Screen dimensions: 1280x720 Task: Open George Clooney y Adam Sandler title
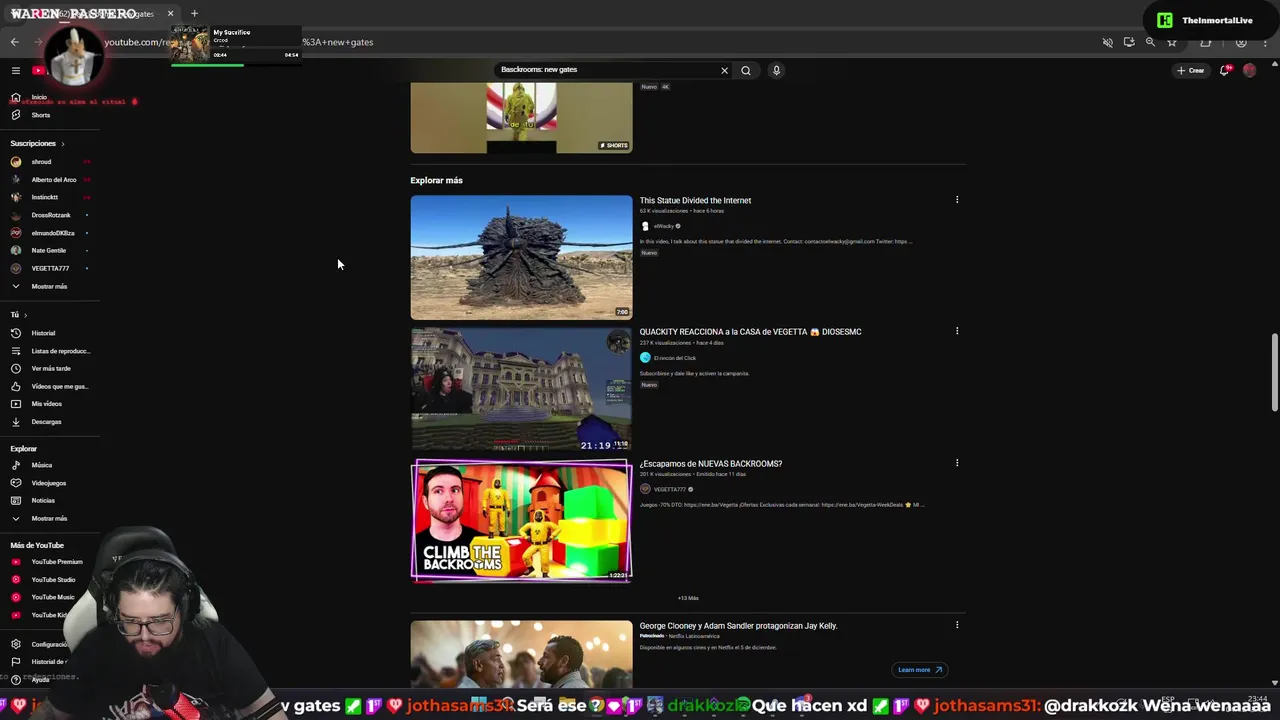coord(738,625)
